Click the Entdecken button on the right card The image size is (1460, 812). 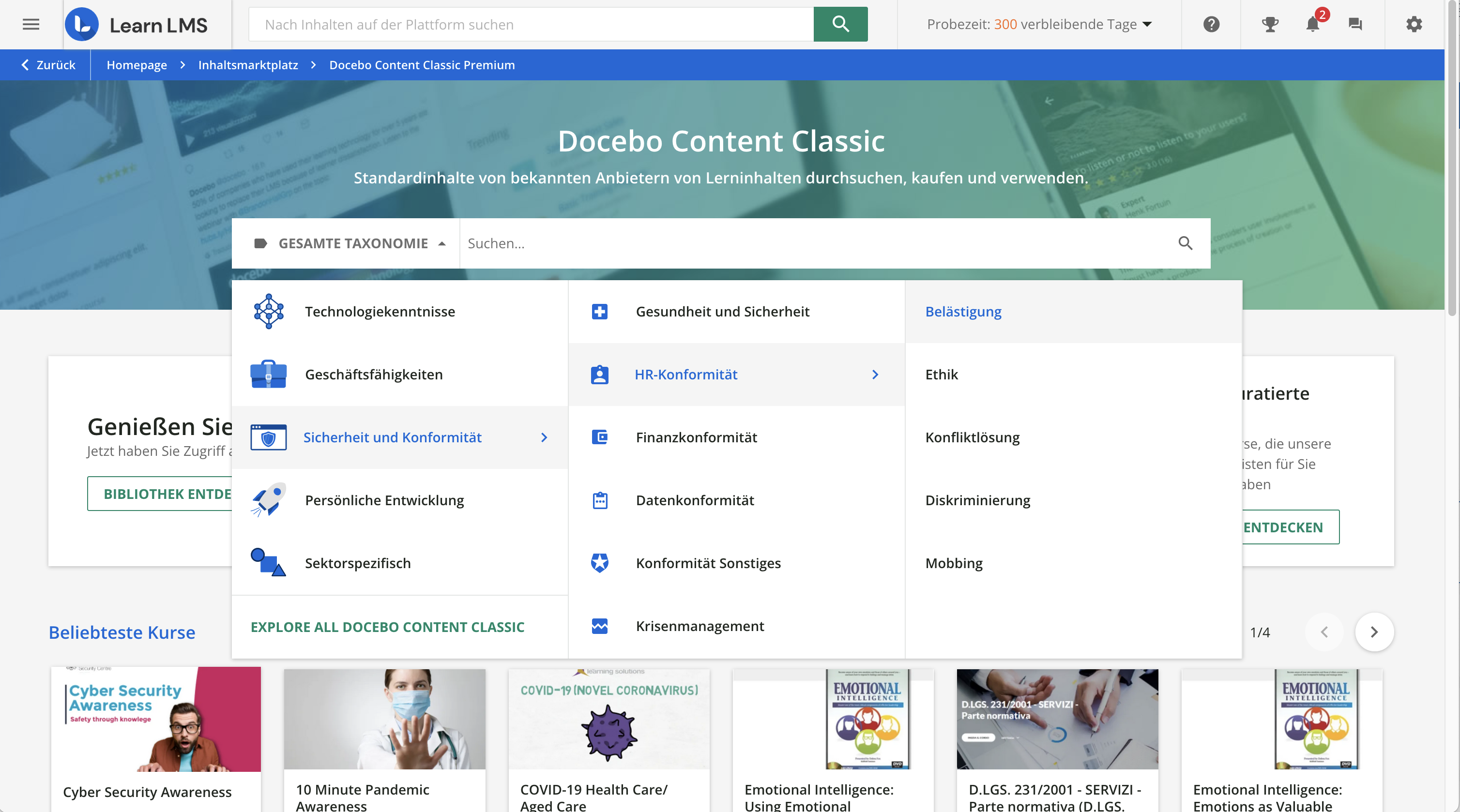point(1291,527)
